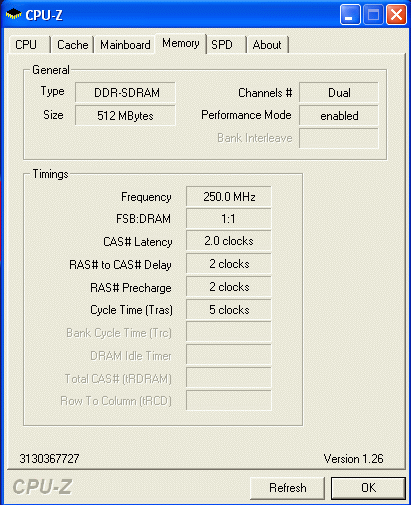411x505 pixels.
Task: Click the CPU-Z logo at bottom left
Action: coord(42,487)
